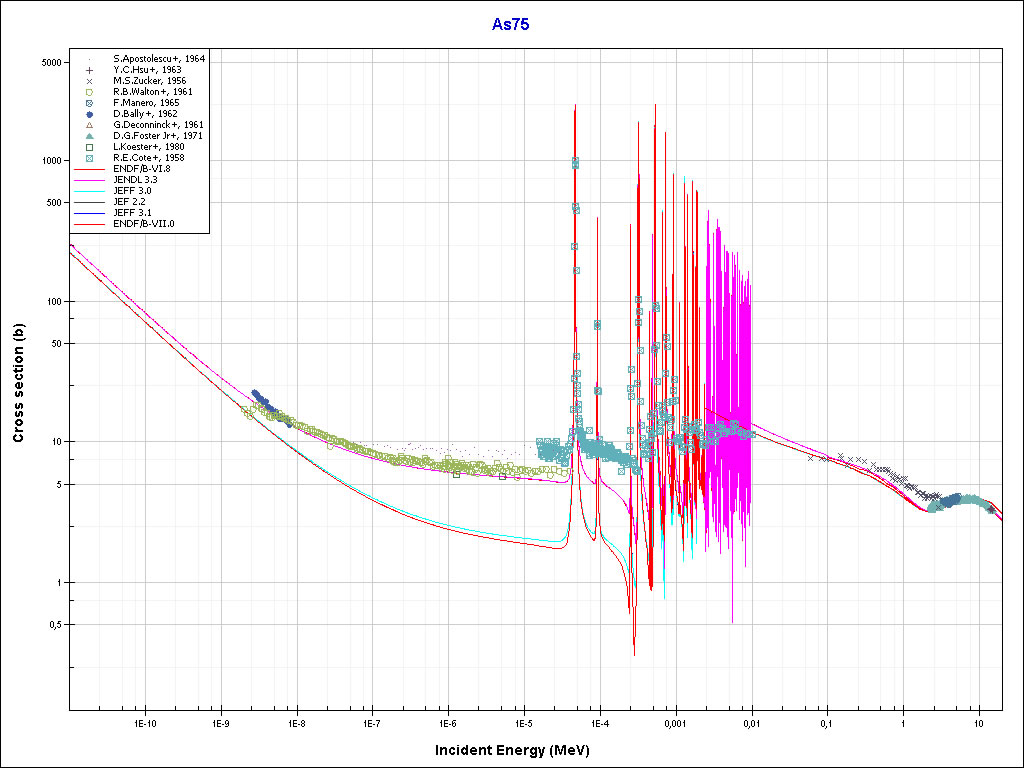Viewport: 1024px width, 768px height.
Task: Click the ENDF/B-VII.0 red line sample
Action: pos(89,224)
